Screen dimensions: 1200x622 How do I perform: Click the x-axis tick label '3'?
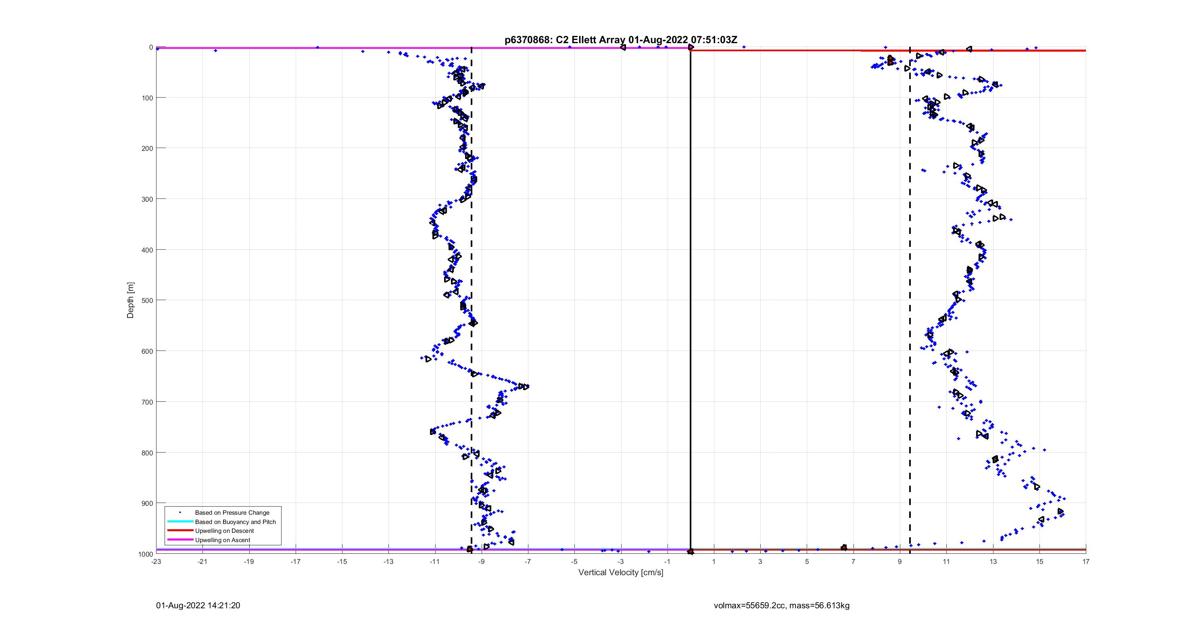(761, 562)
